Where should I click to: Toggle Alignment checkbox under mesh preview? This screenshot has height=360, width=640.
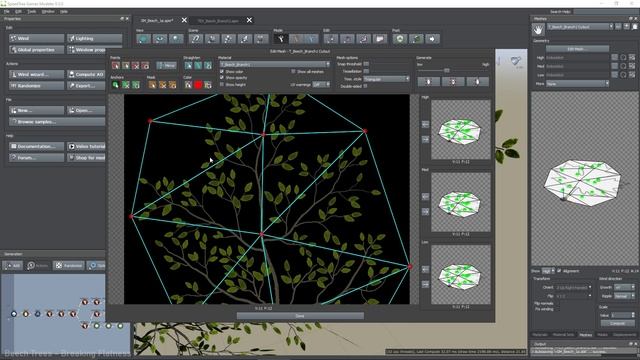tap(559, 271)
